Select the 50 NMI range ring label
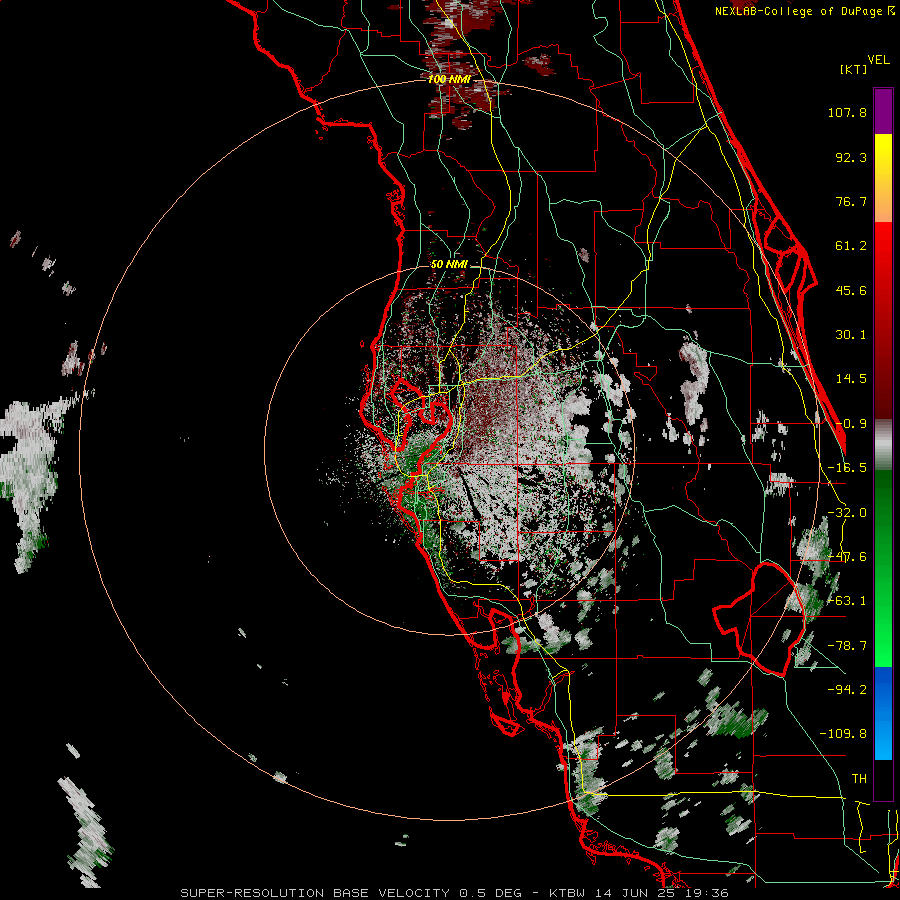 (449, 265)
